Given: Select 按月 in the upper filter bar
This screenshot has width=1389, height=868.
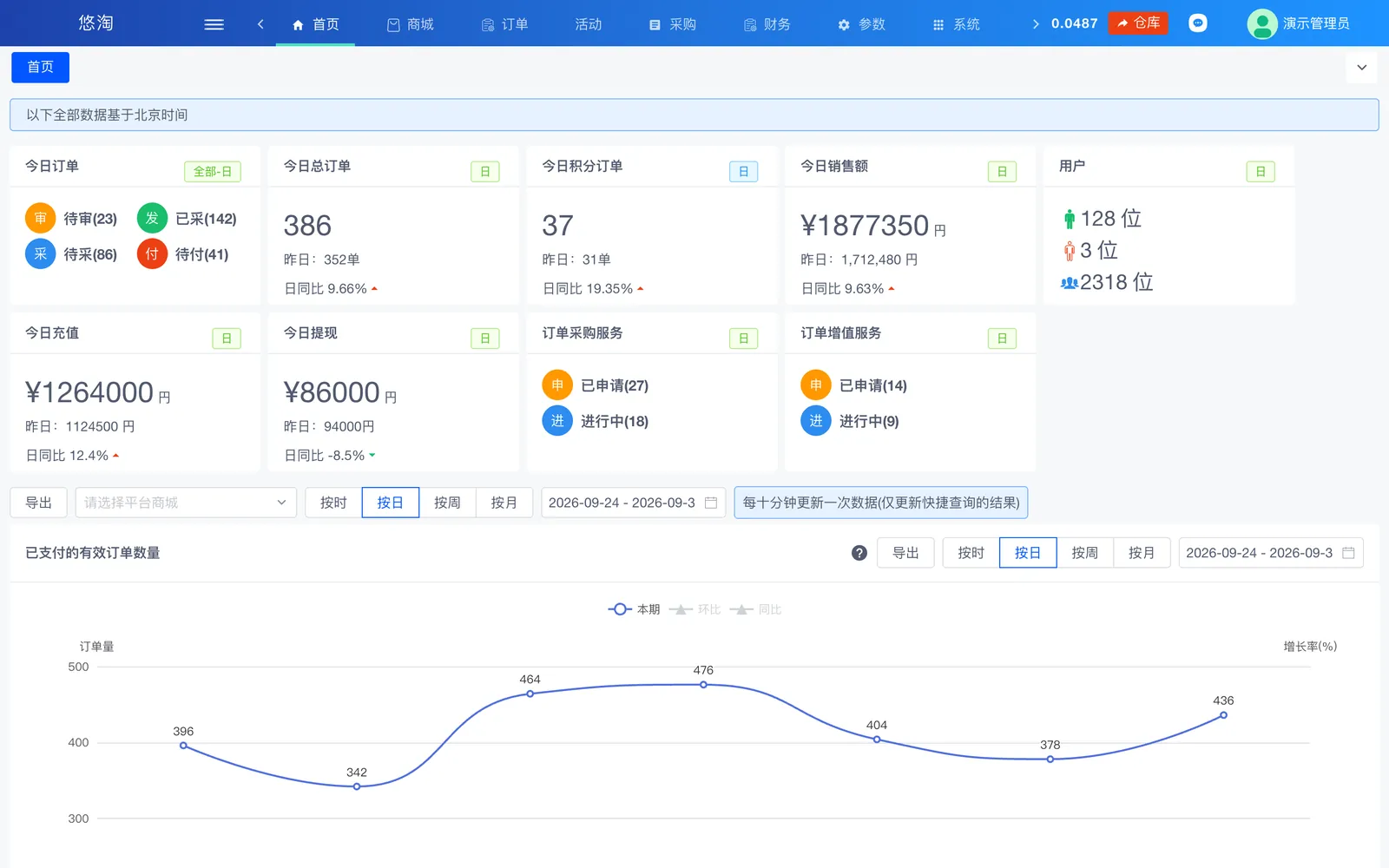Looking at the screenshot, I should point(504,503).
